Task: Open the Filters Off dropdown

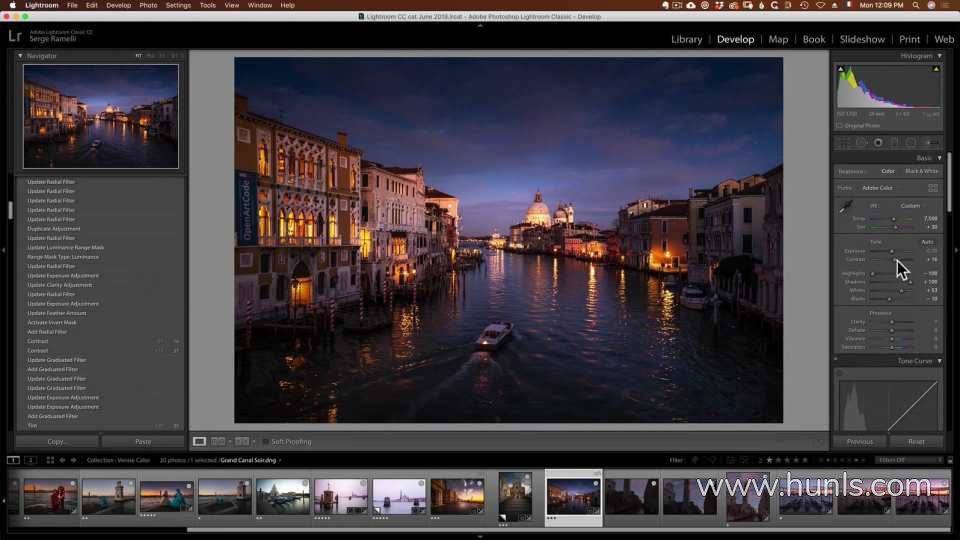Action: point(909,460)
